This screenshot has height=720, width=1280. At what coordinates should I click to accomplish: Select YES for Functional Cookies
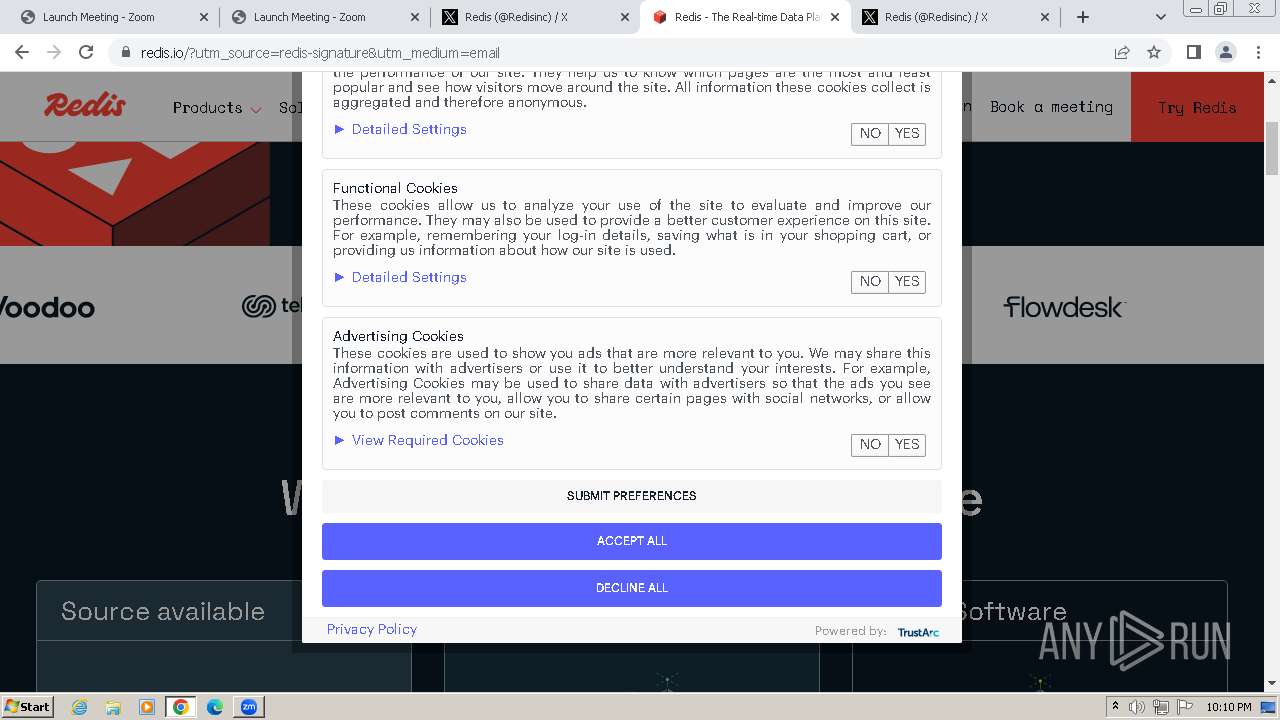pyautogui.click(x=907, y=282)
